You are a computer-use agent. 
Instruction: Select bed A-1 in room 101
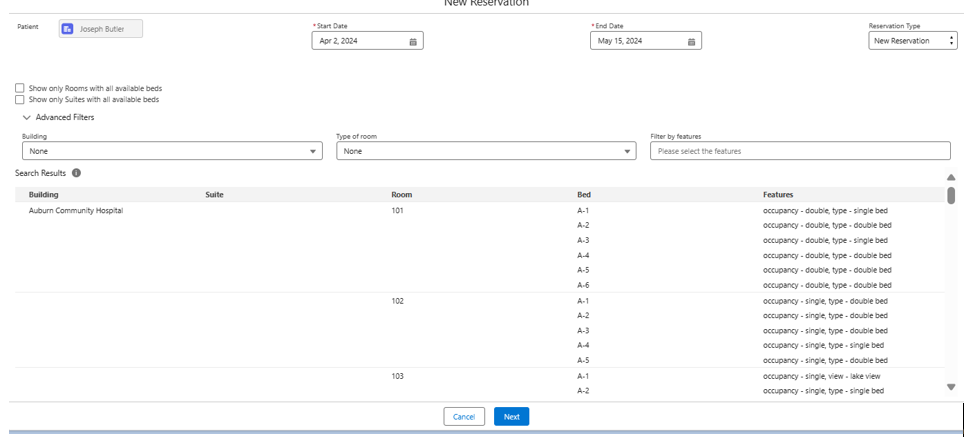click(x=583, y=211)
